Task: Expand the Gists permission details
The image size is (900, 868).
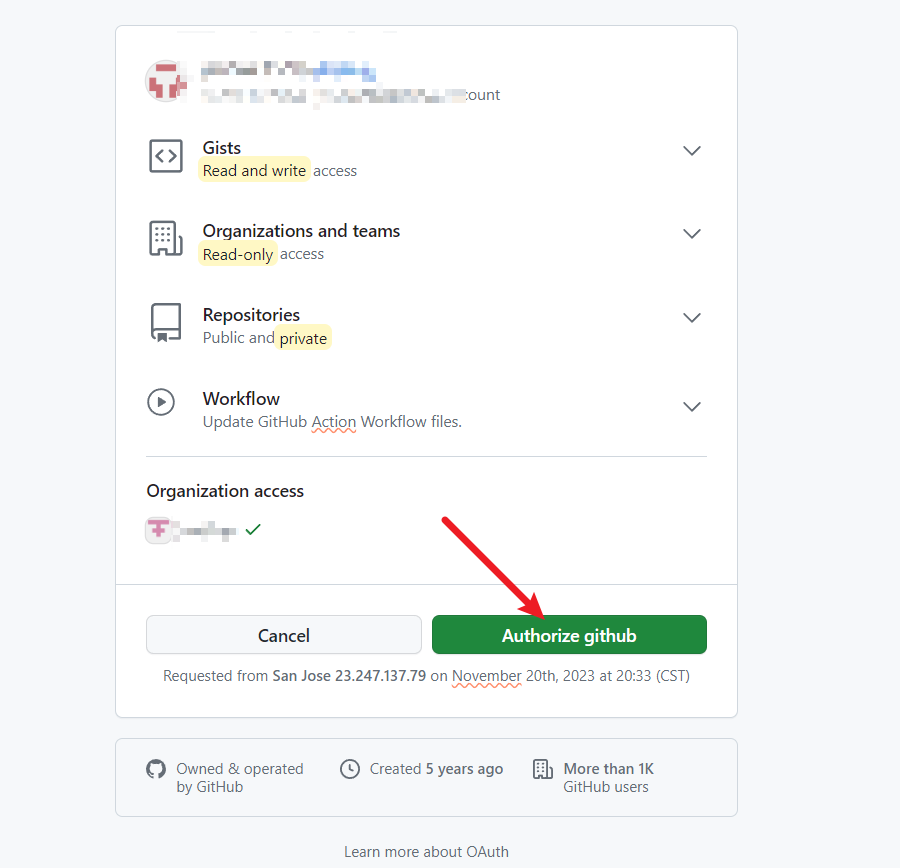Action: pos(691,151)
